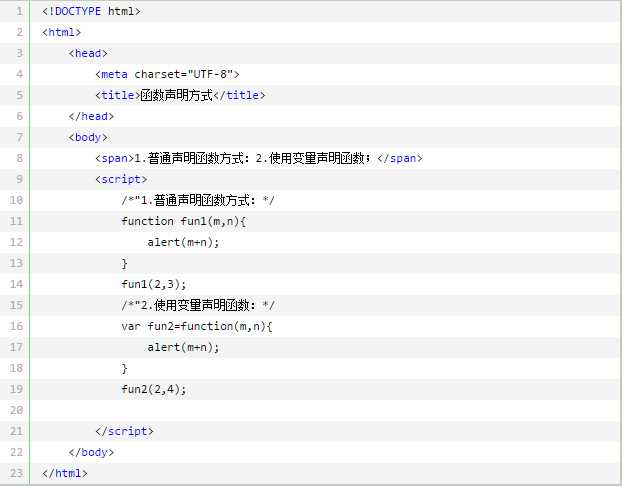Select the opening <html> tag on line 2
This screenshot has width=622, height=486.
[61, 32]
